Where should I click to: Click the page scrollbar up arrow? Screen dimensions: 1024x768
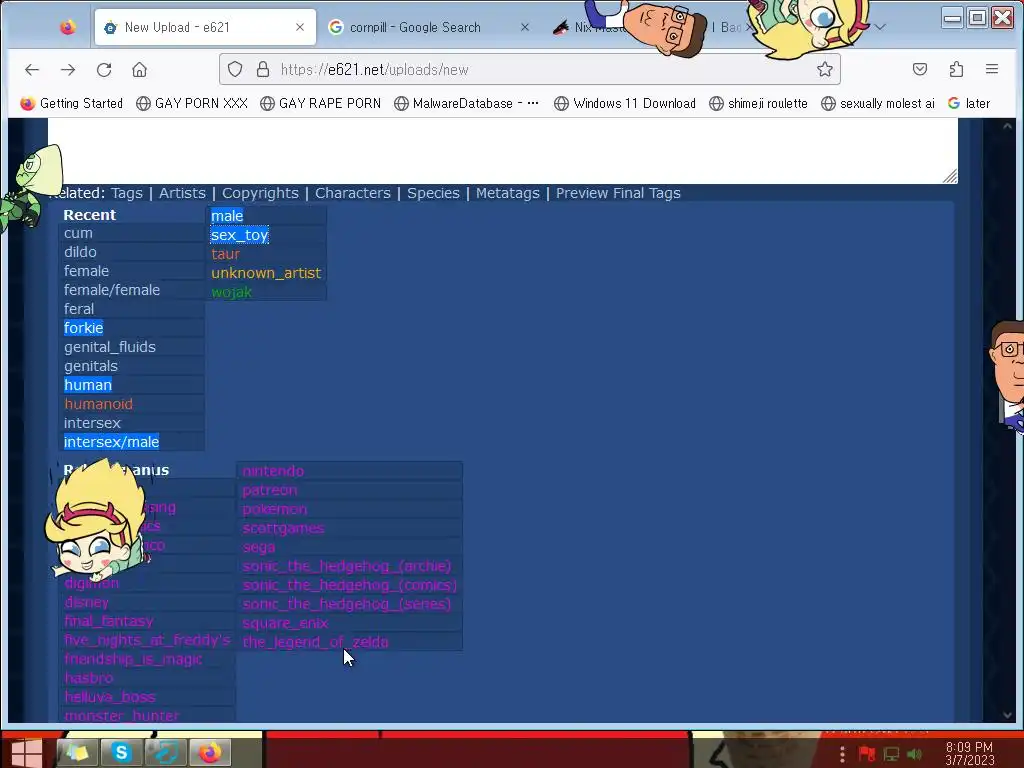coord(1007,126)
